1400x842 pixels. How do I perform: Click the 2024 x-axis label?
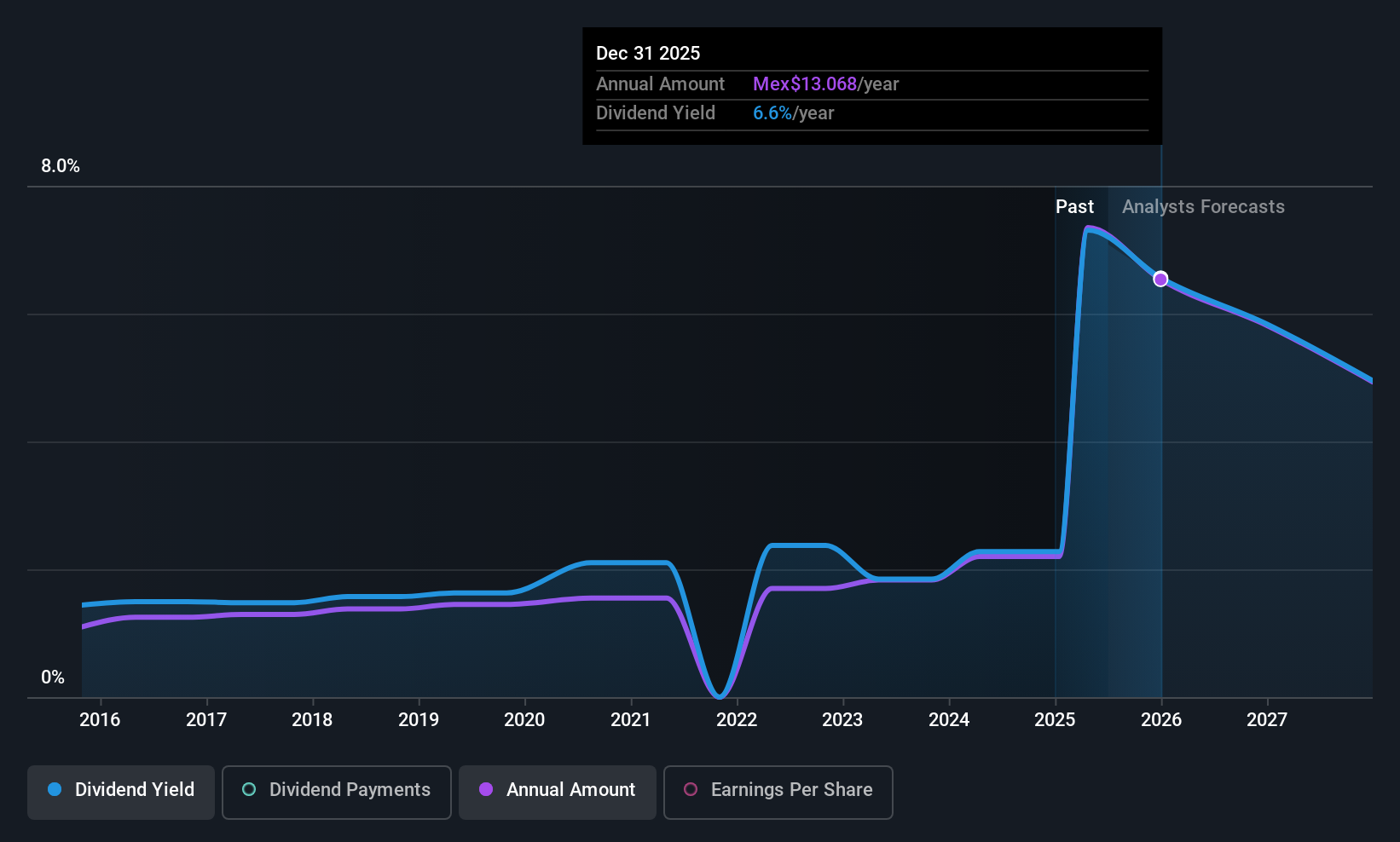pyautogui.click(x=949, y=719)
